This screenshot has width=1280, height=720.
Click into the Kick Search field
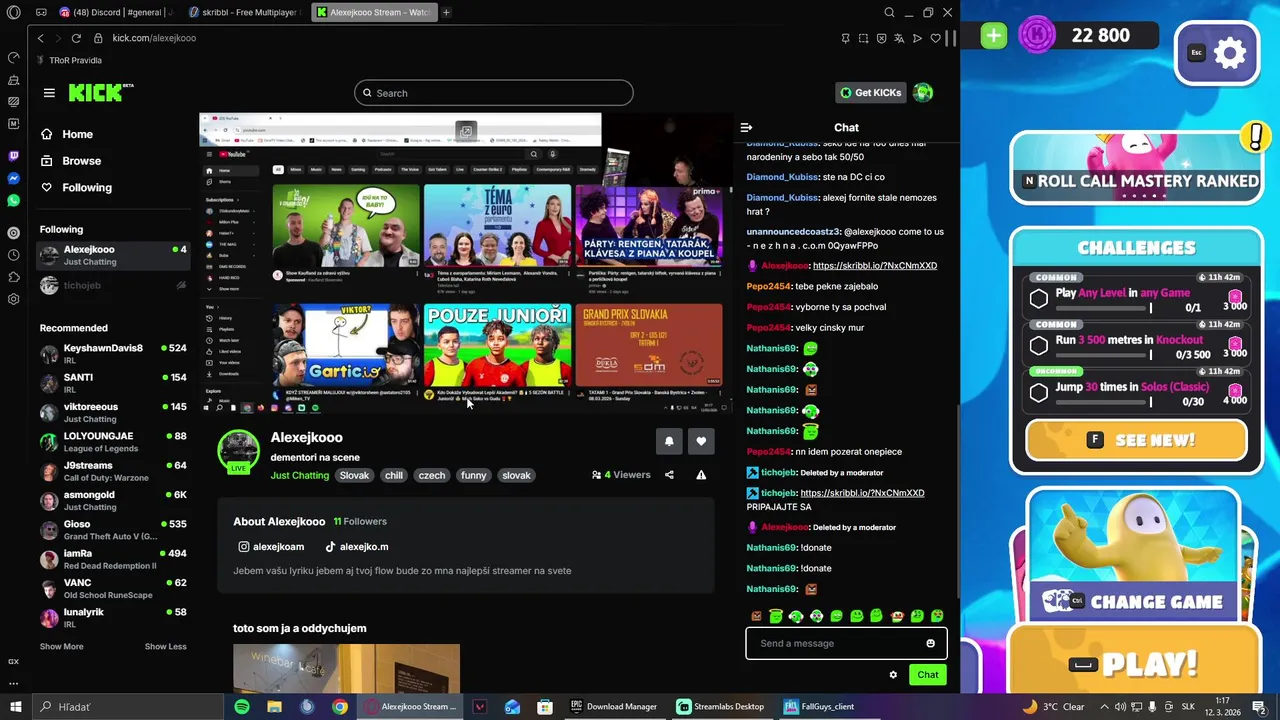[x=493, y=93]
